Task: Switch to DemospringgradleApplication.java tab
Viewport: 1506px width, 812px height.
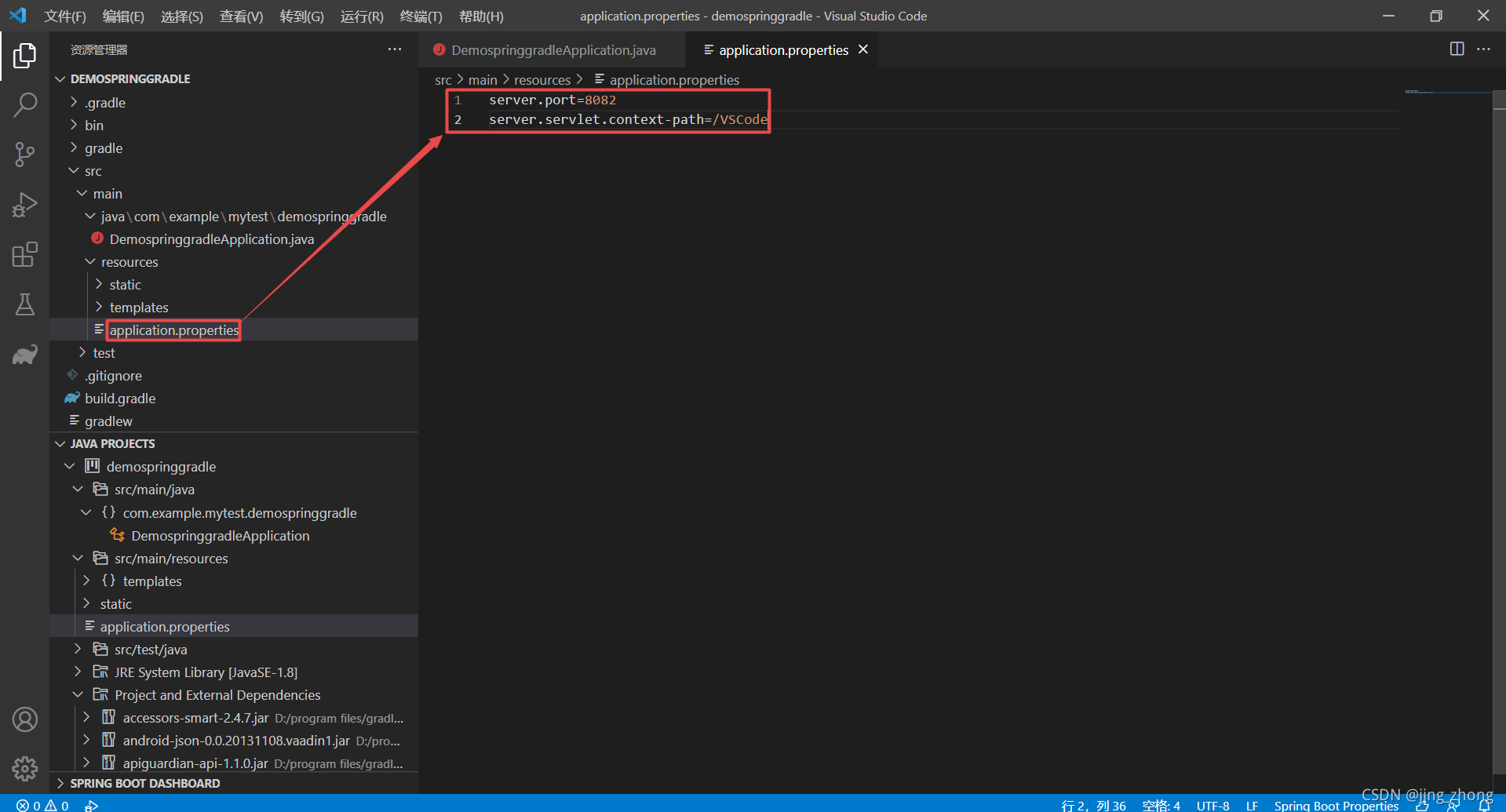Action: [x=552, y=50]
